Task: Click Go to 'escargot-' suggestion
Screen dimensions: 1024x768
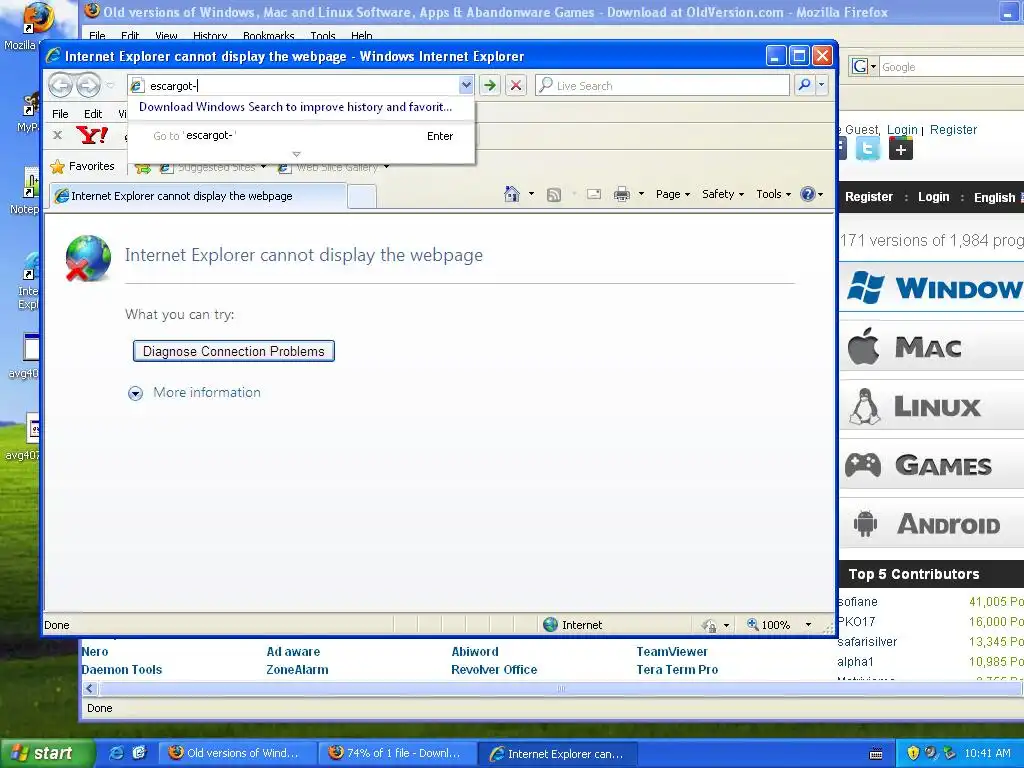Action: click(x=302, y=136)
